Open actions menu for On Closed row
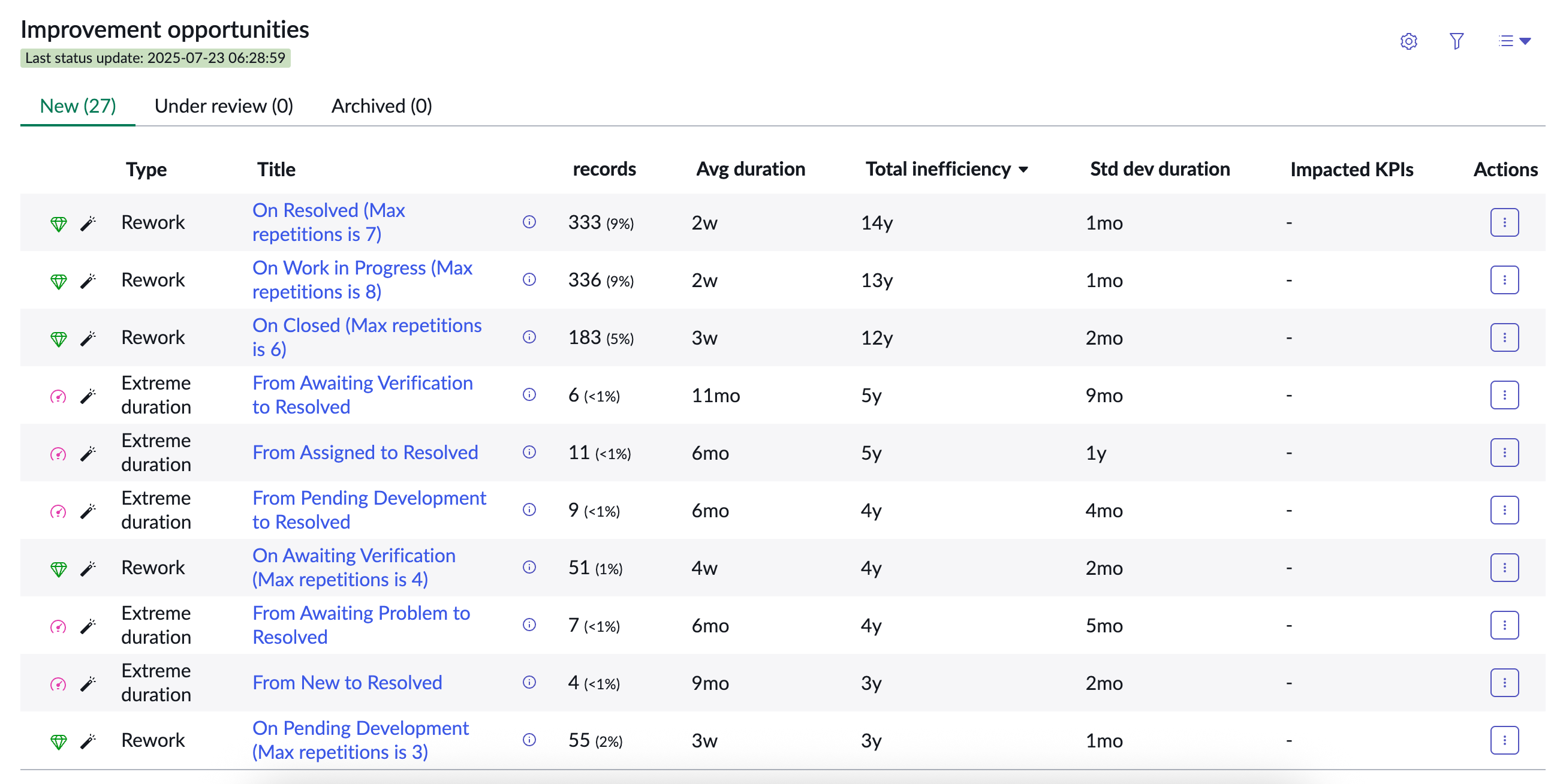 click(x=1504, y=337)
